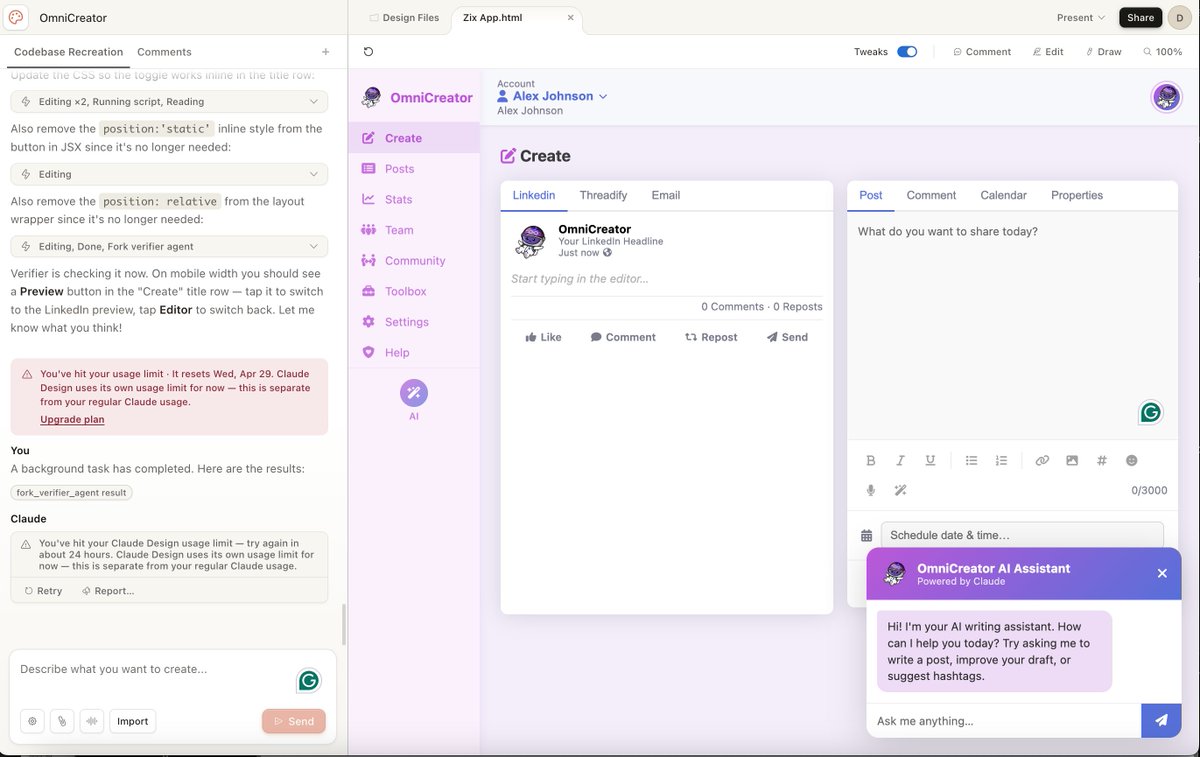Open the fork_verifier_agent result chip
Viewport: 1200px width, 757px height.
[72, 492]
